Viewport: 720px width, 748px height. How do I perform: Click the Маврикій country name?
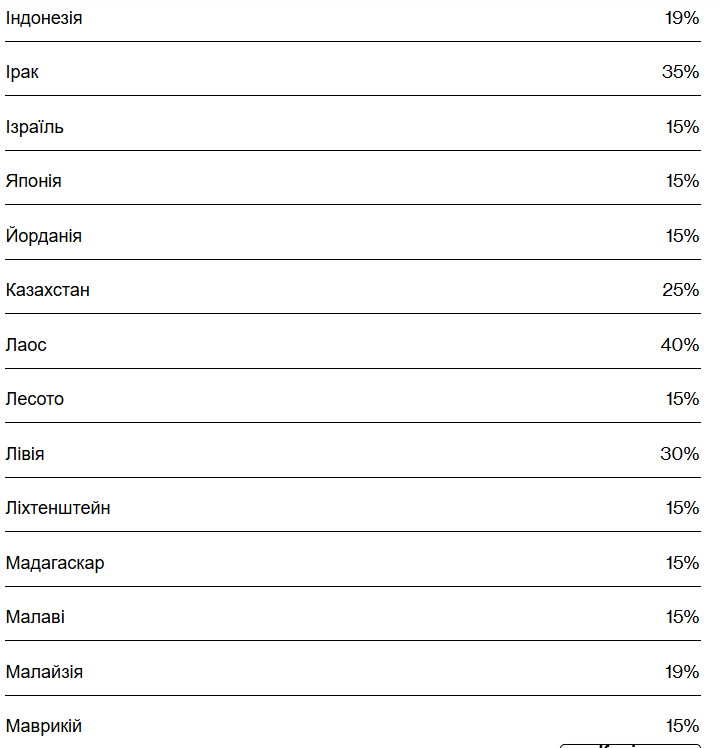[44, 726]
